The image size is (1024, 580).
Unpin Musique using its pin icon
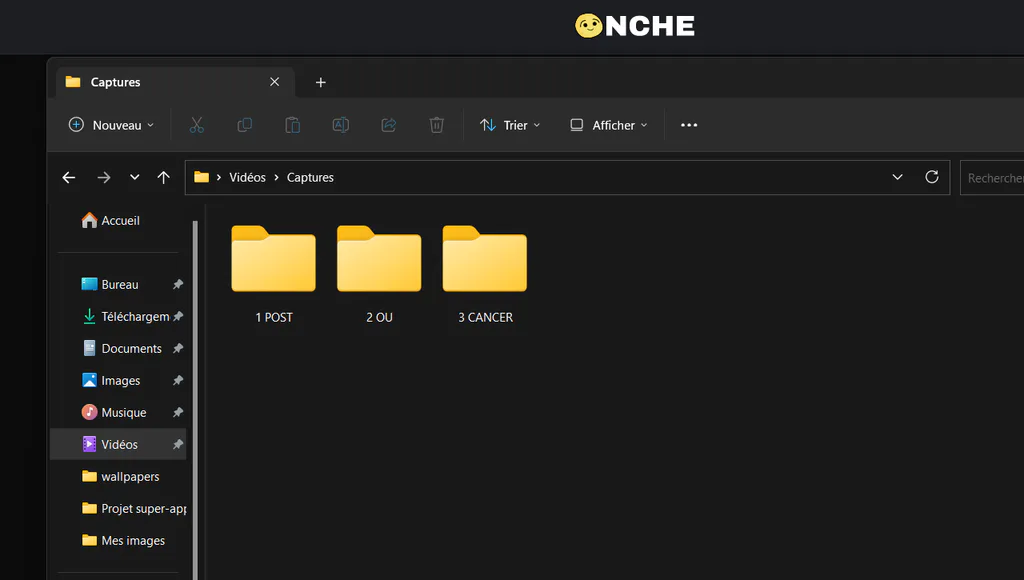[x=178, y=412]
